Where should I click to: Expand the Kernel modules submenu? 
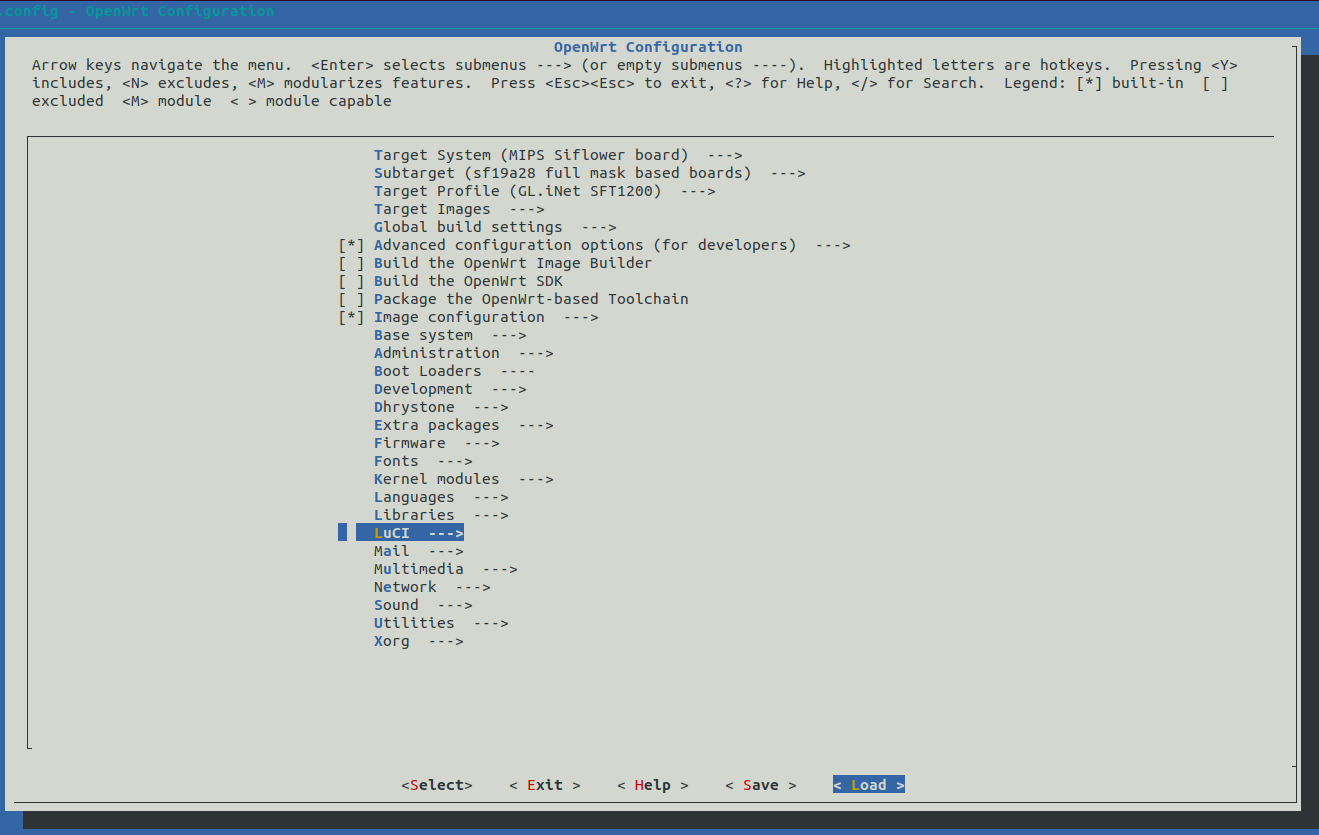tap(463, 479)
